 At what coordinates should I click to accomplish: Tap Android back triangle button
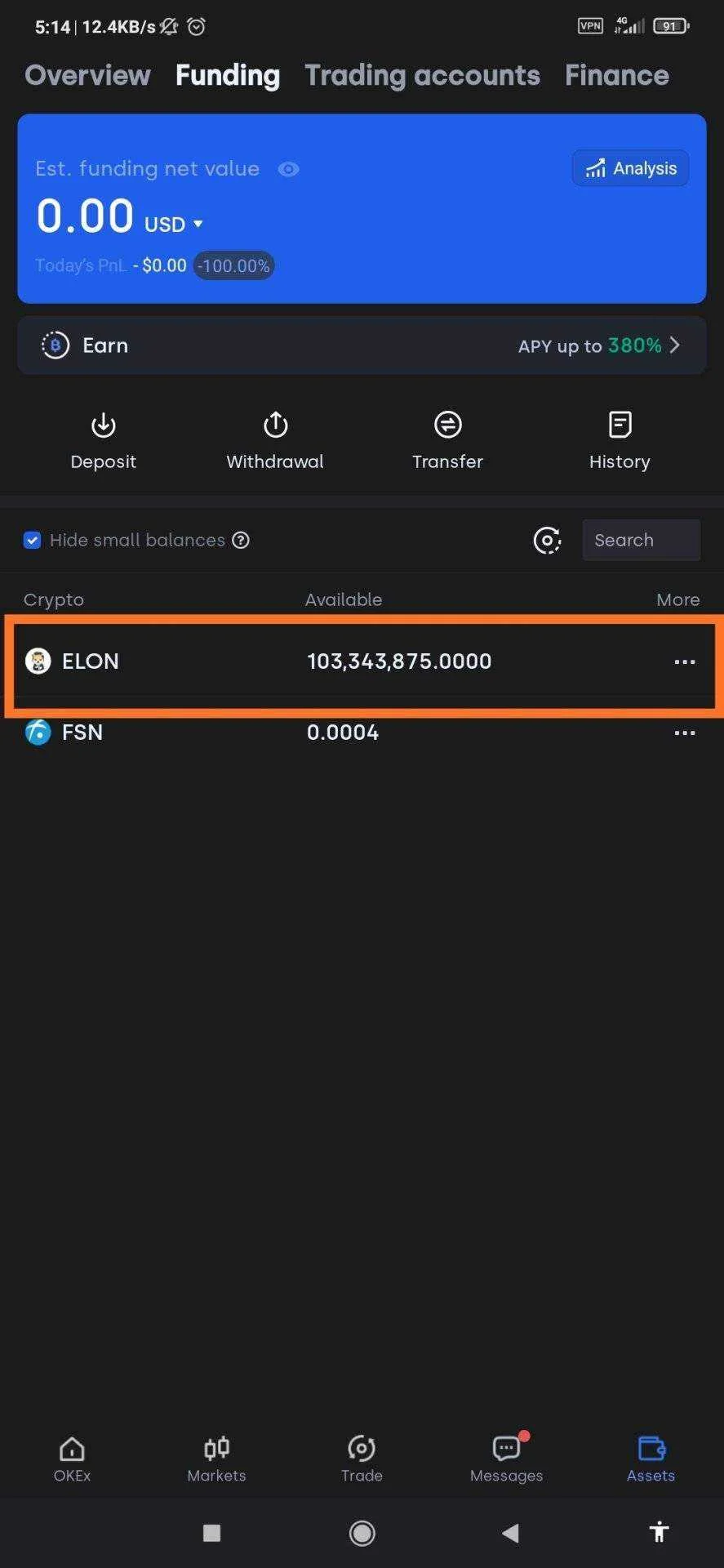[x=511, y=1533]
